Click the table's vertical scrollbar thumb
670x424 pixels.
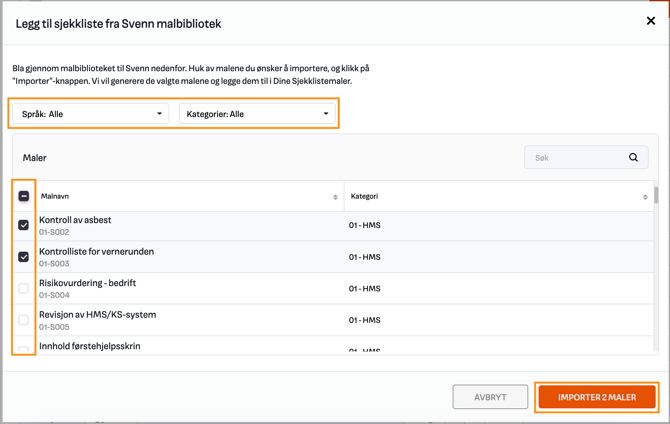tap(656, 195)
